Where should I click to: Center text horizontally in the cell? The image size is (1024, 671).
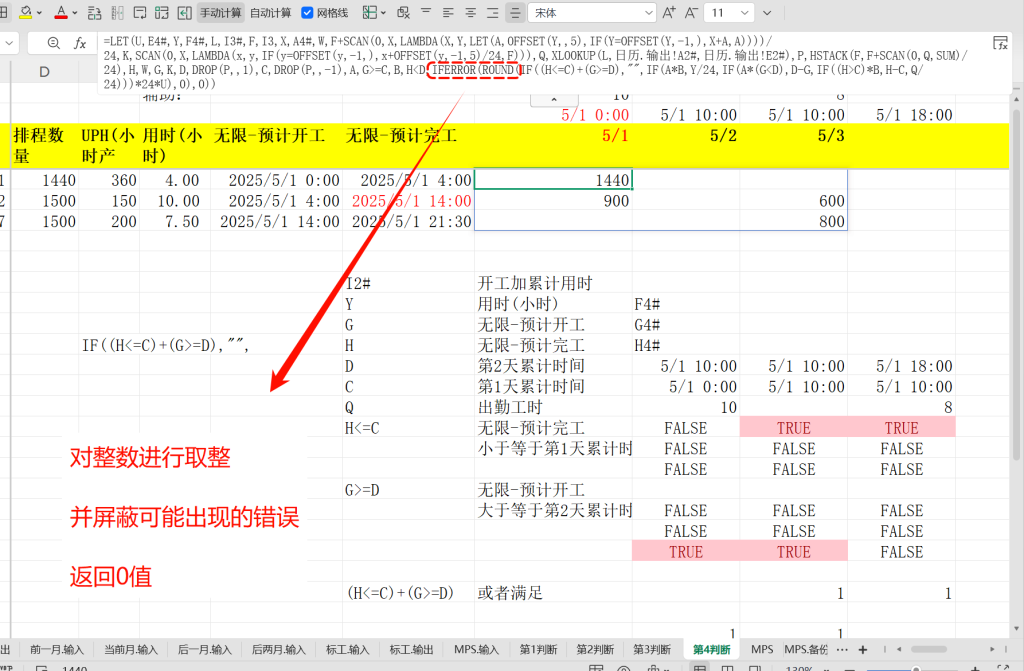pyautogui.click(x=470, y=12)
